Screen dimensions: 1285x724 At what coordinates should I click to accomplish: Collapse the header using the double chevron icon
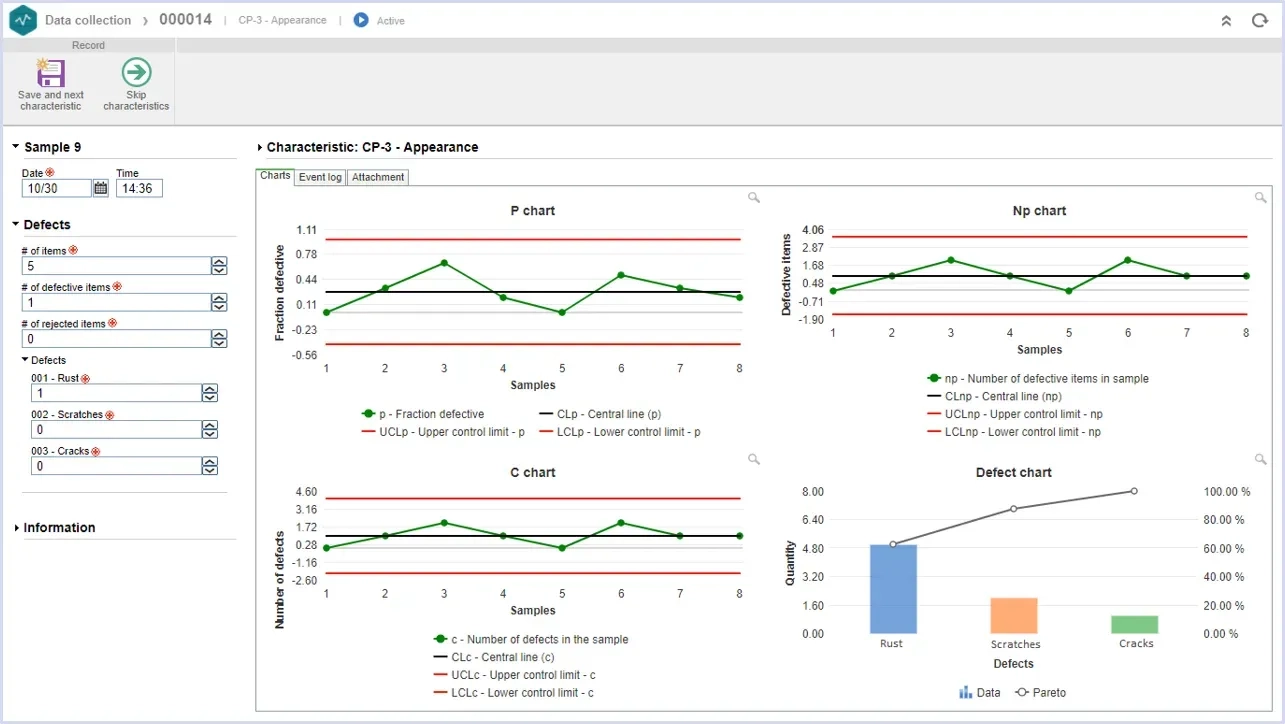pos(1227,20)
